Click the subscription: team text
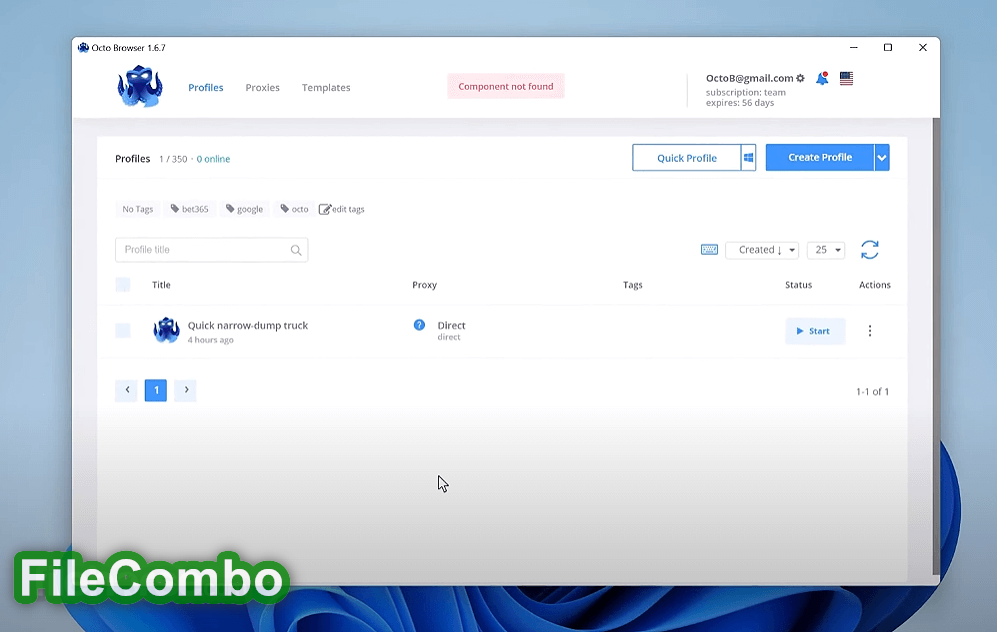The width and height of the screenshot is (997, 632). [x=746, y=92]
